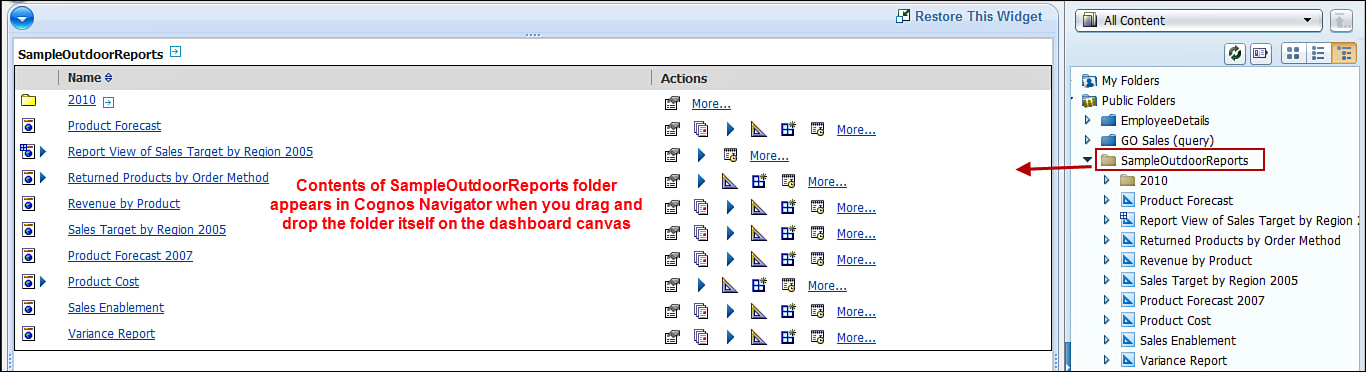
Task: Open Report View of Sales Target by Region 2005 link
Action: (190, 152)
